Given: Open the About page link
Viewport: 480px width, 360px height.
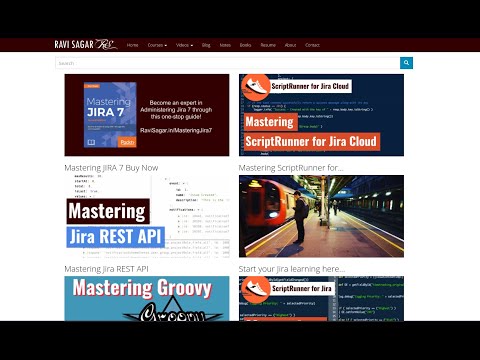Looking at the screenshot, I should [x=290, y=45].
